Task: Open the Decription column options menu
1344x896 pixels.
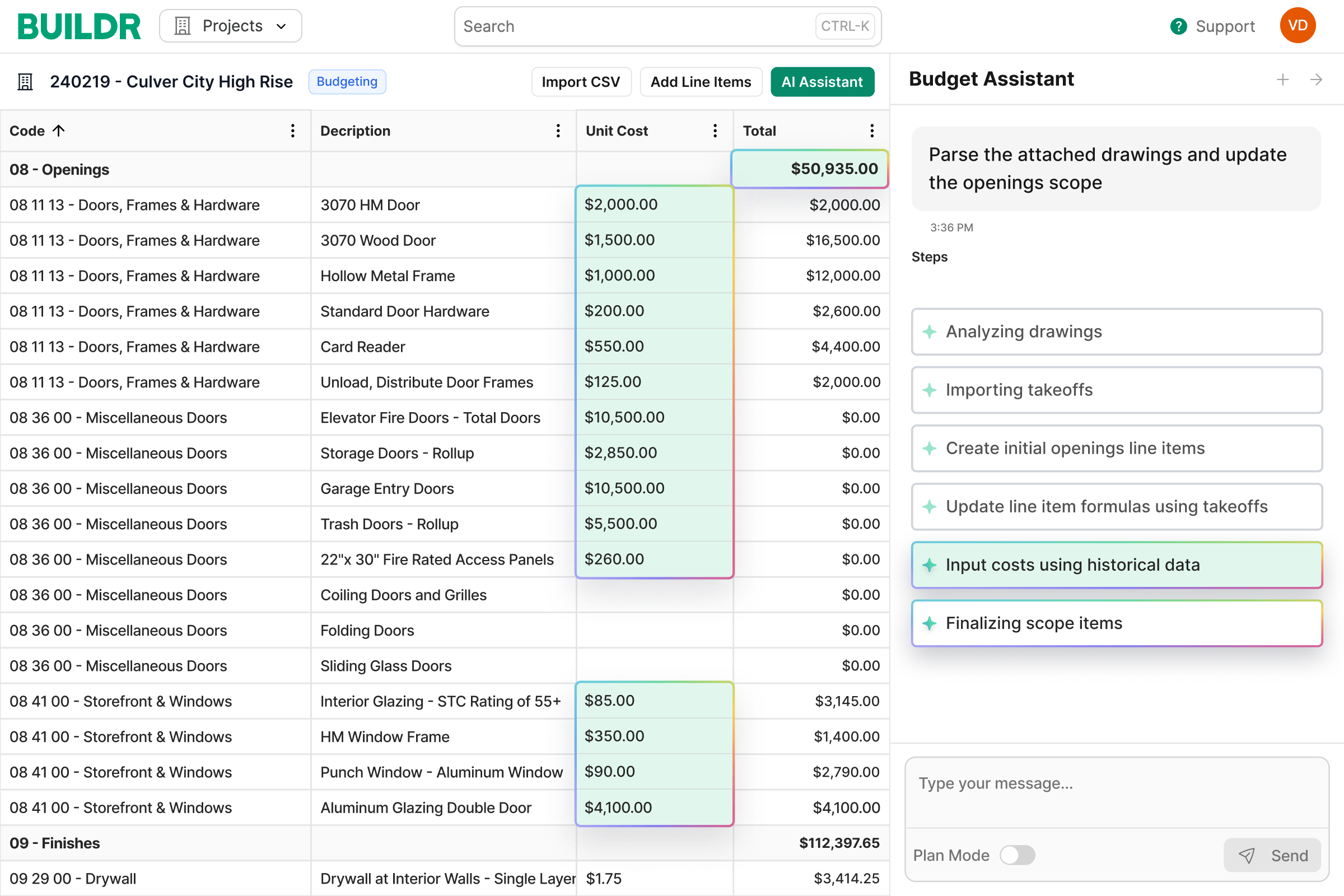Action: click(558, 131)
